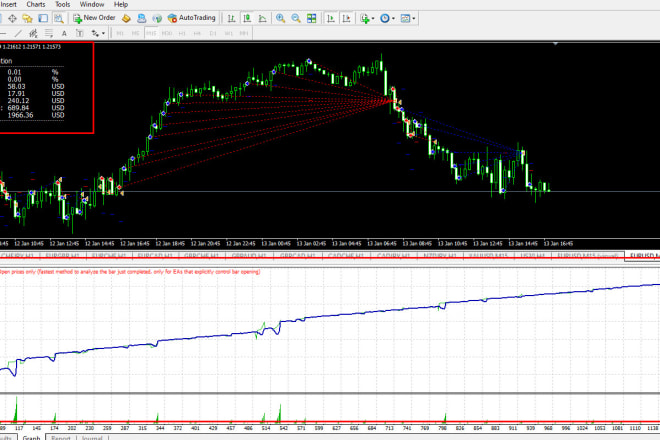This screenshot has width=660, height=440.
Task: Expand the Indicators dropdown arrow
Action: [x=373, y=19]
